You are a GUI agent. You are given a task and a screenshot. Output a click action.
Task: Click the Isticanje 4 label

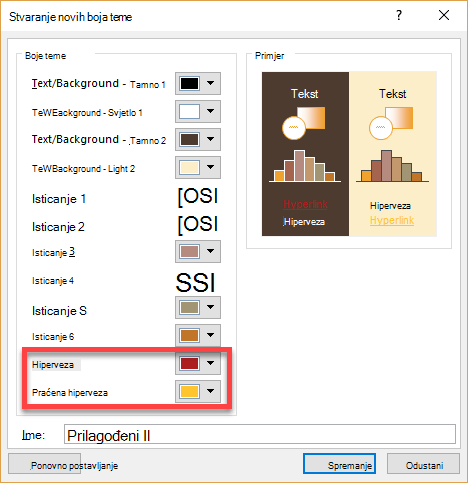tap(53, 281)
